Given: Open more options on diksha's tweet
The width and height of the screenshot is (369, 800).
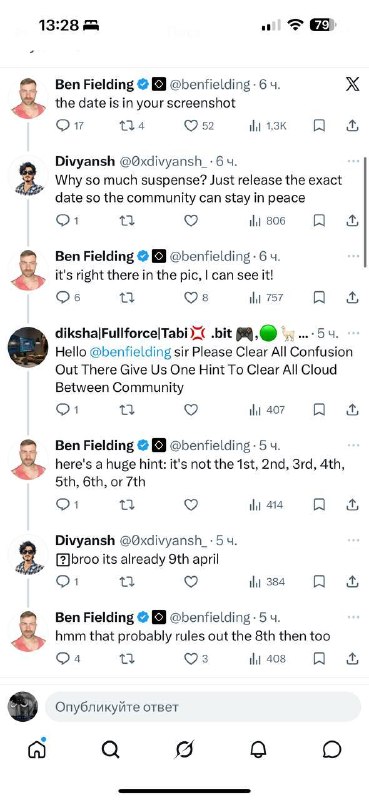Looking at the screenshot, I should pos(353,333).
